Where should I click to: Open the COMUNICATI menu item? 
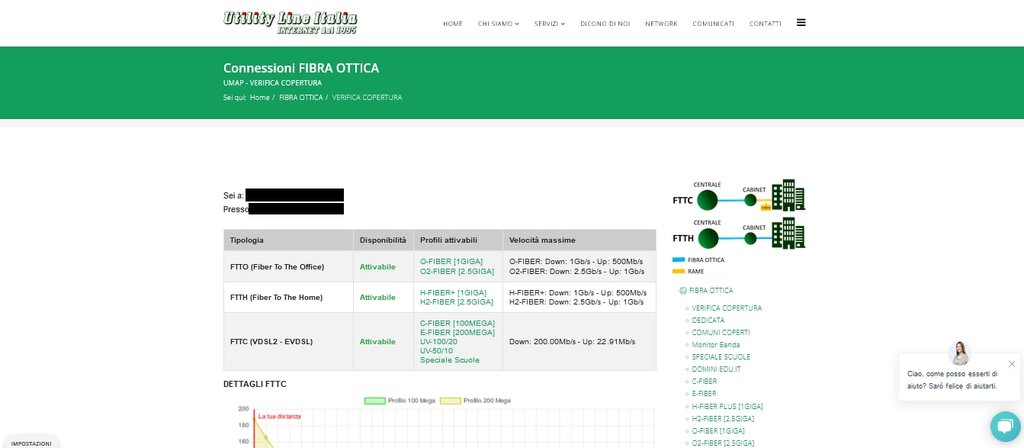pos(713,24)
